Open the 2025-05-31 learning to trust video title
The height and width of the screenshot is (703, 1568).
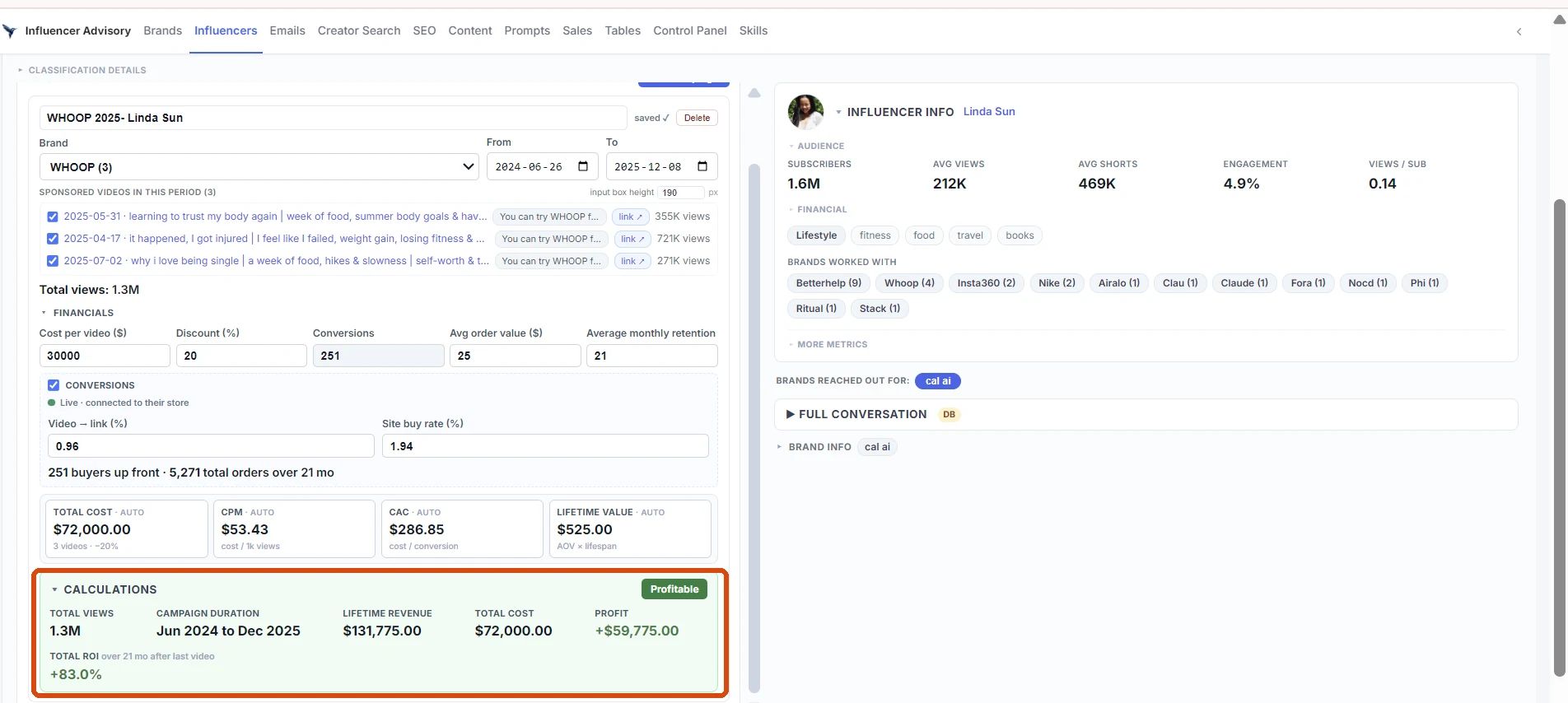[x=275, y=216]
